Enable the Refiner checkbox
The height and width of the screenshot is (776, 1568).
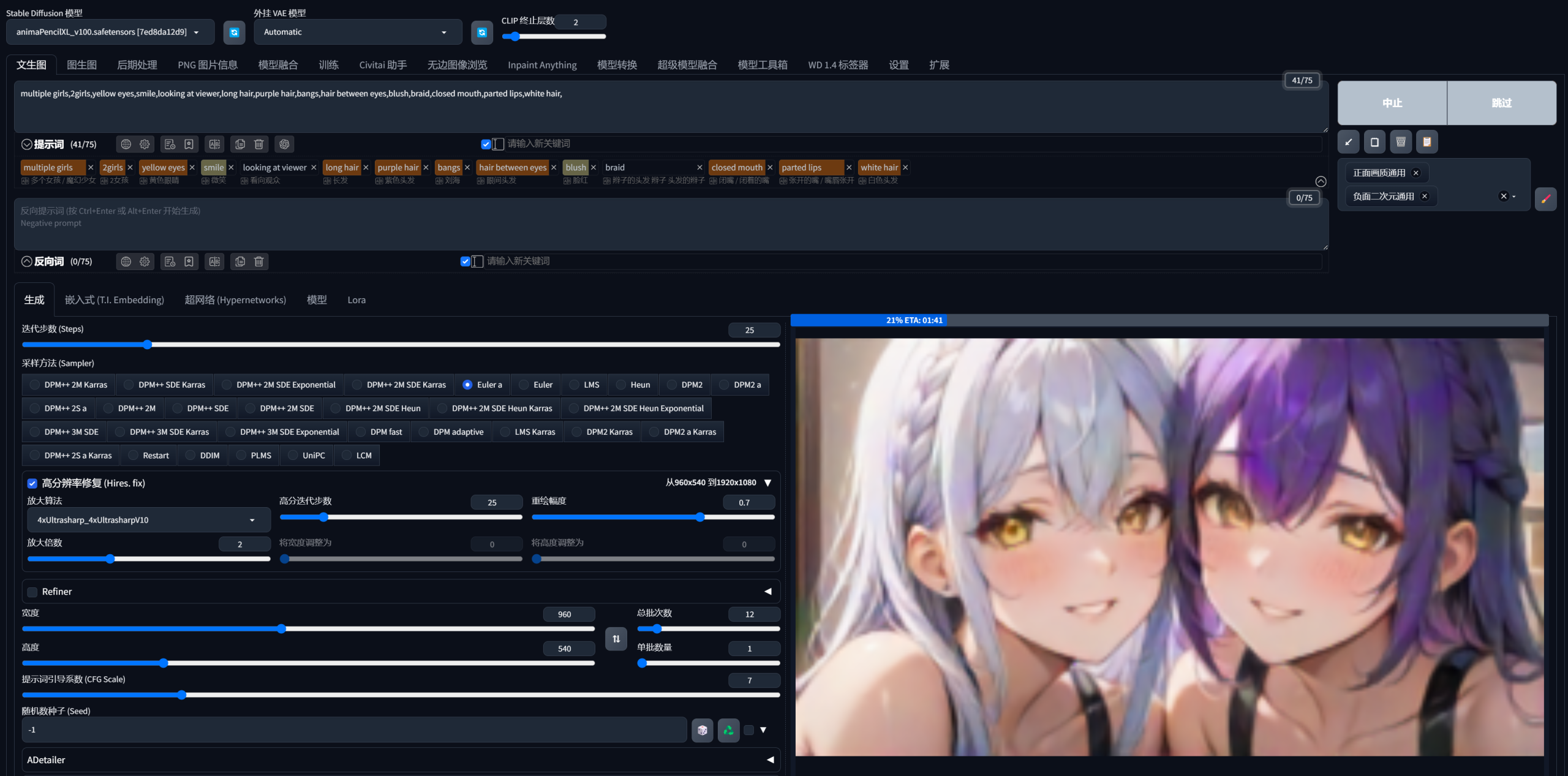tap(32, 592)
